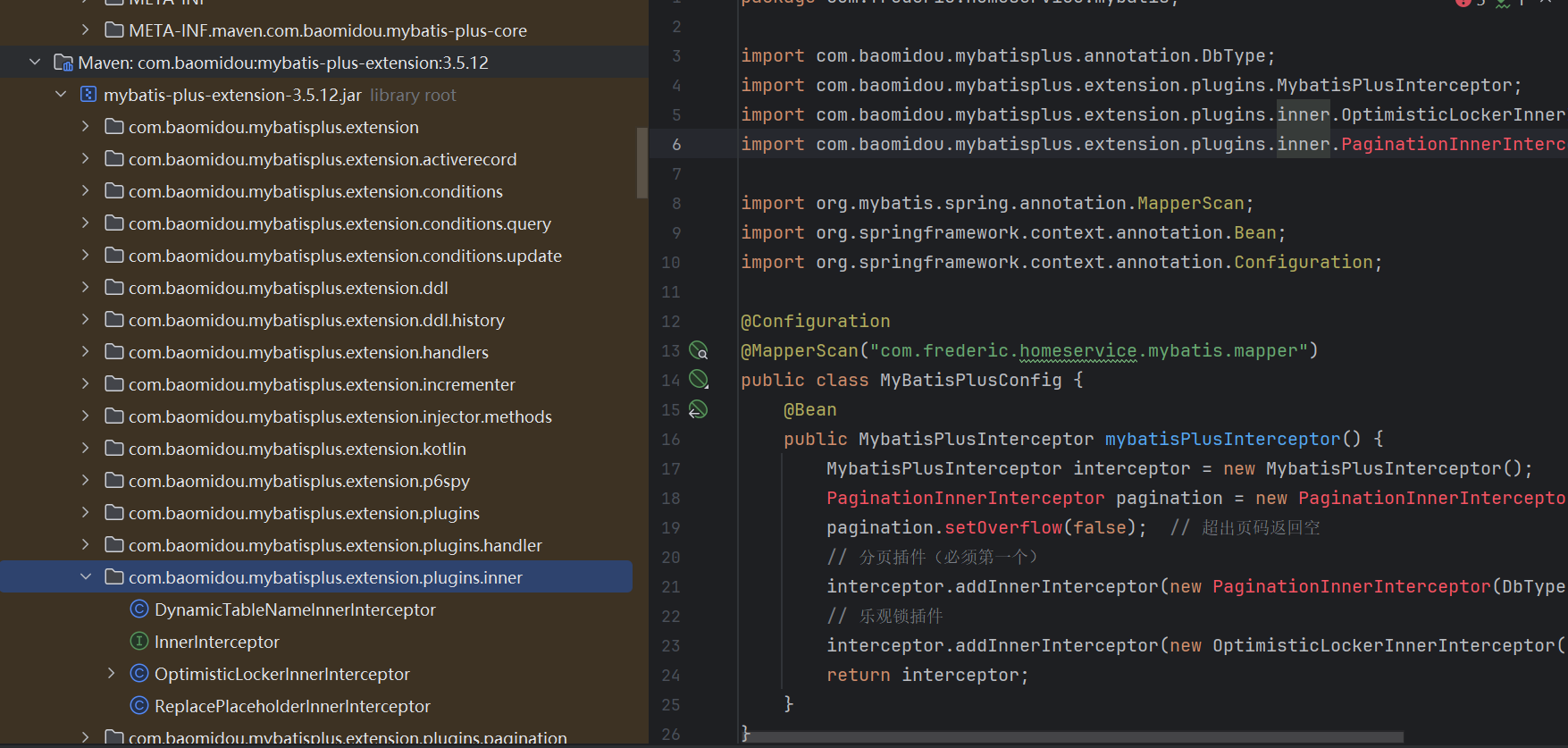Expand the META-INF.maven.com.baomidou.mybatis-plus-core folder
This screenshot has width=1568, height=748.
85,30
